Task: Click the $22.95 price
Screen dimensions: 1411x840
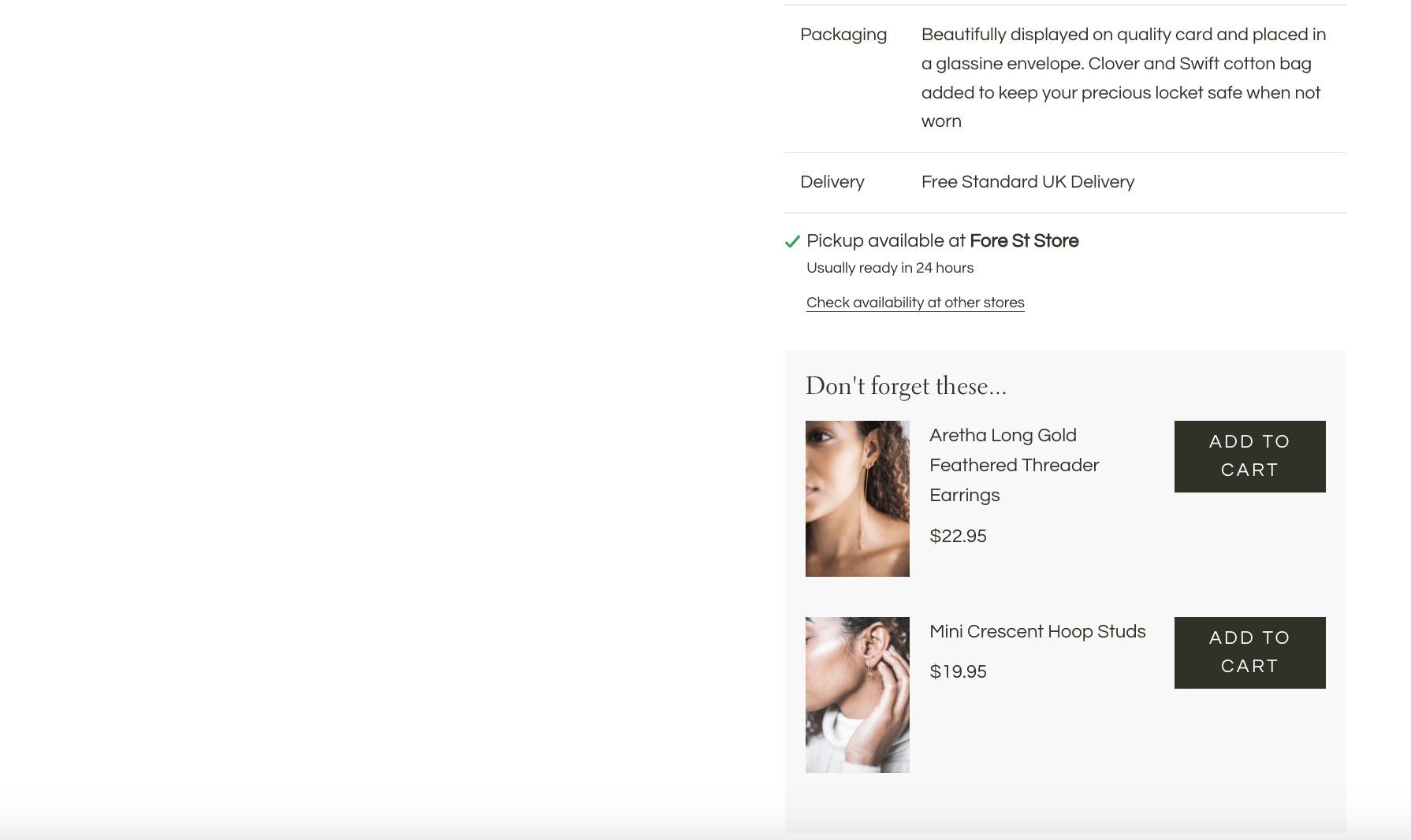Action: click(958, 536)
